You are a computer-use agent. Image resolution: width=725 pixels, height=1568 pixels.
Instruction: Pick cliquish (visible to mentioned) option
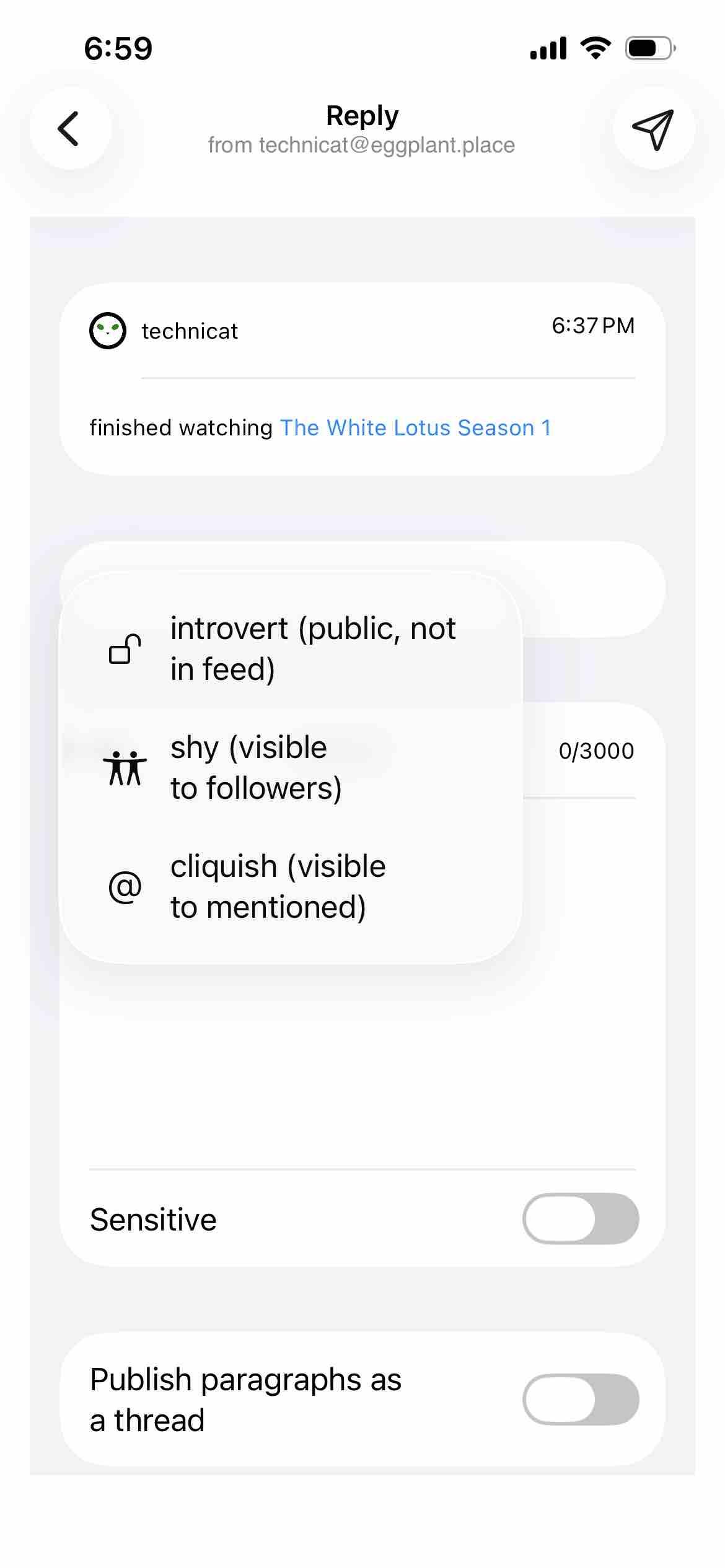[x=278, y=887]
